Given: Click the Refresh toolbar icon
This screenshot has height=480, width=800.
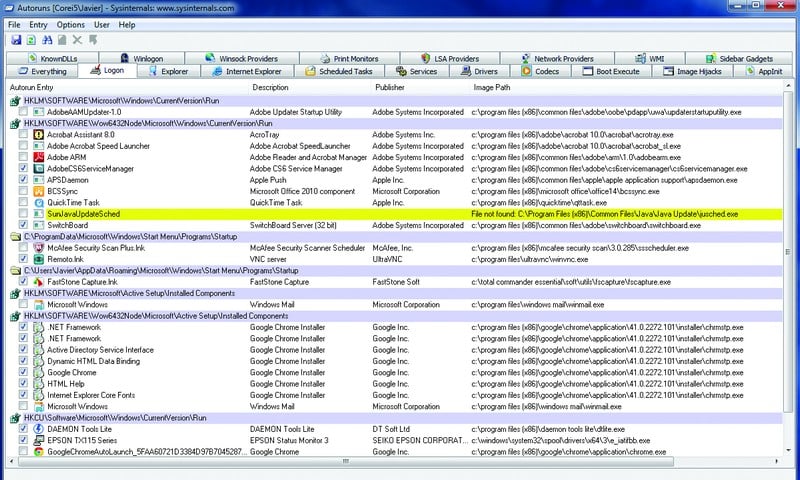Looking at the screenshot, I should click(31, 40).
